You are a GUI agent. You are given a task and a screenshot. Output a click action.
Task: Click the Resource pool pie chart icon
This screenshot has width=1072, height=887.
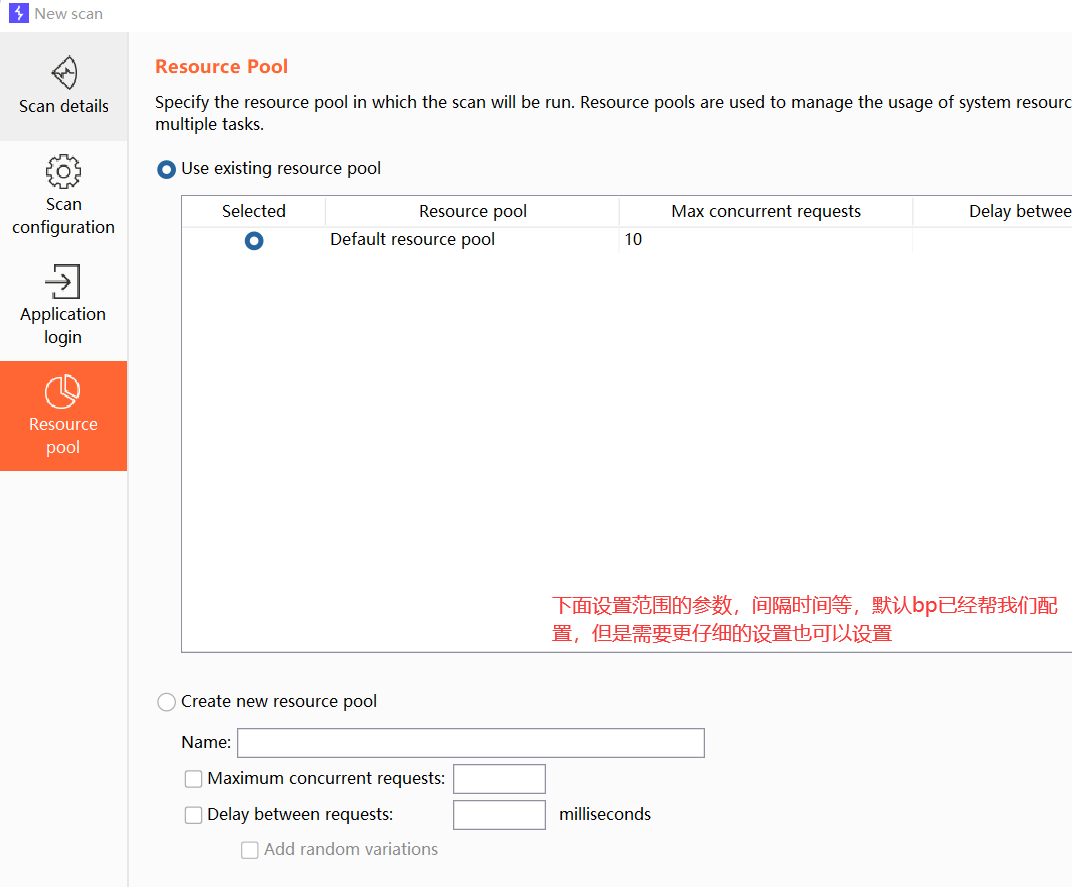click(62, 391)
